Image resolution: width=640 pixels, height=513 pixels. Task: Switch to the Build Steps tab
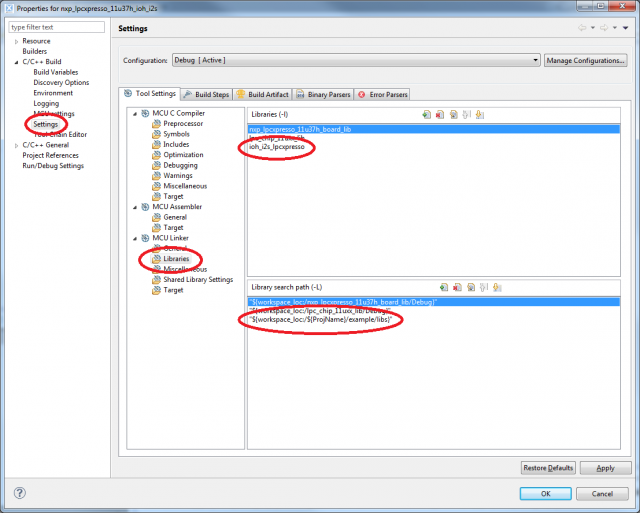[207, 94]
